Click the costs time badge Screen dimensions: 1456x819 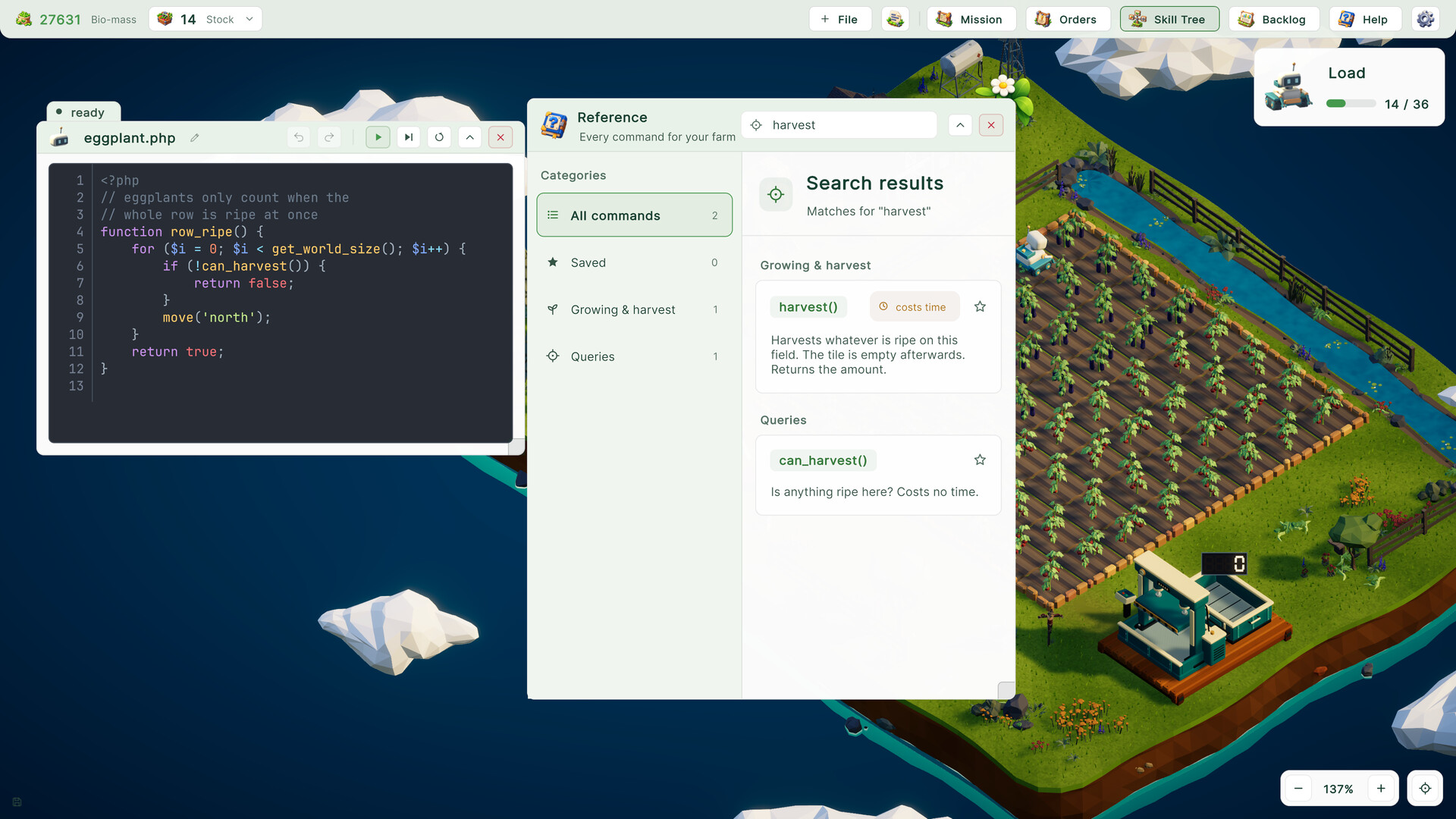[x=914, y=306]
